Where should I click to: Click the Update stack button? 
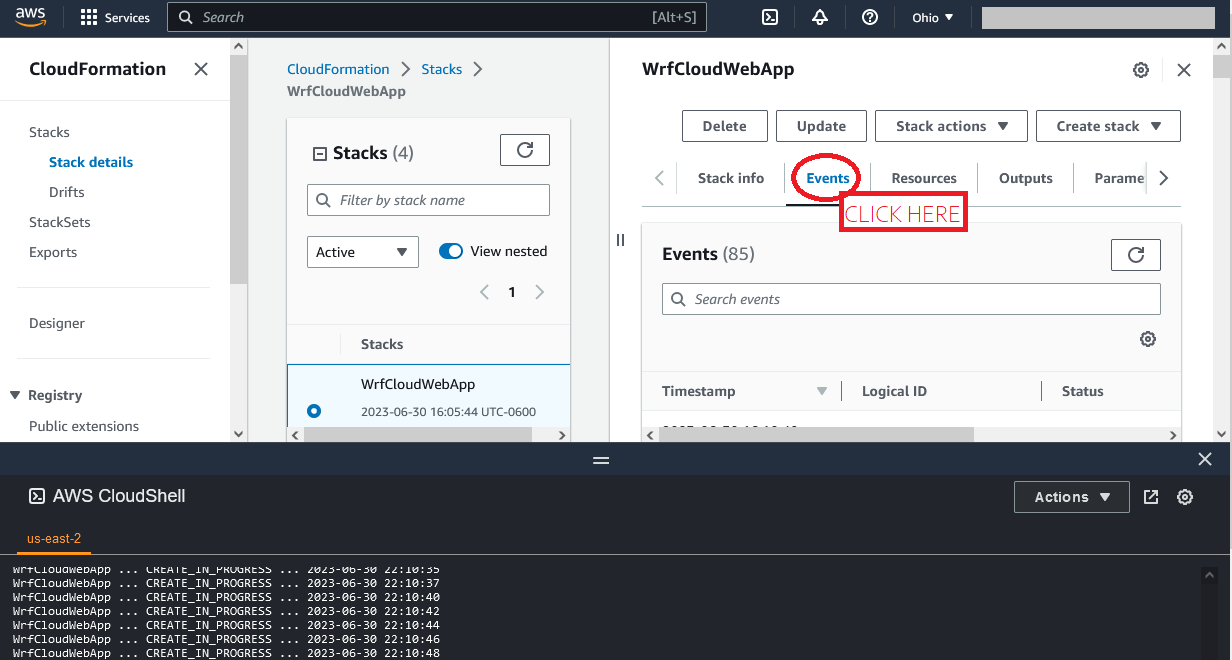(x=821, y=126)
